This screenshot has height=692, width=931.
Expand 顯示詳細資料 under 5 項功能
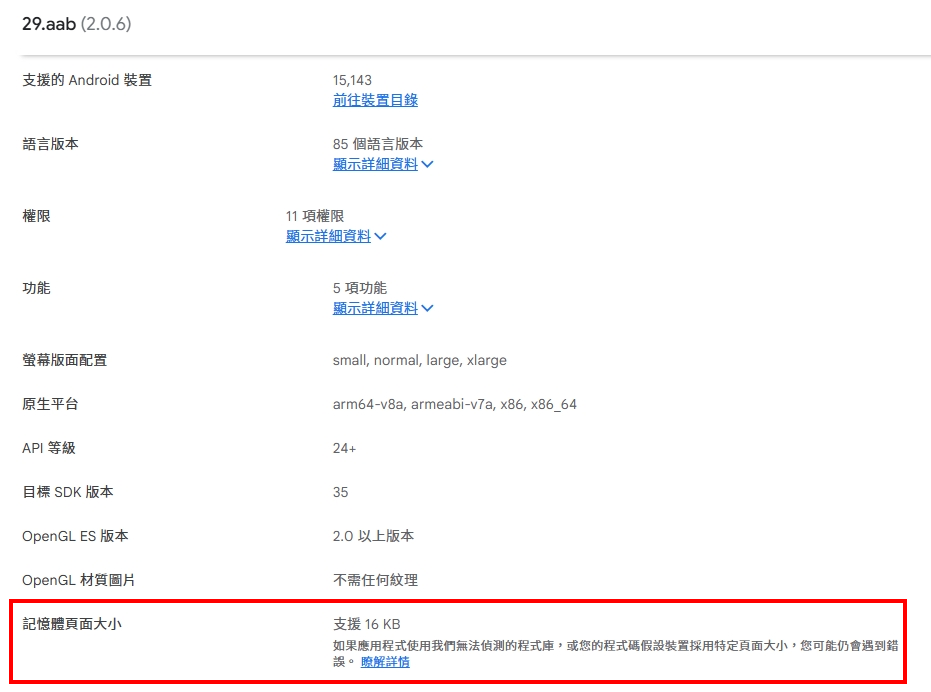click(x=375, y=308)
